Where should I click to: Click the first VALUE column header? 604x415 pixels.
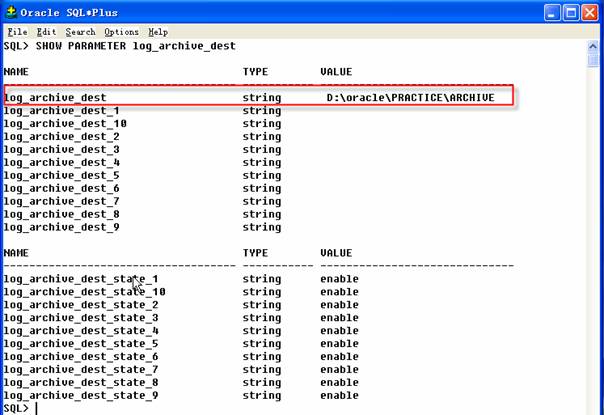[x=336, y=72]
